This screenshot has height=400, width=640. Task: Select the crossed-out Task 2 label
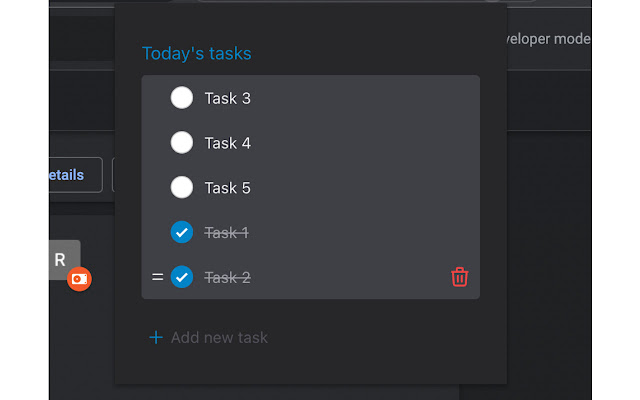tap(227, 277)
